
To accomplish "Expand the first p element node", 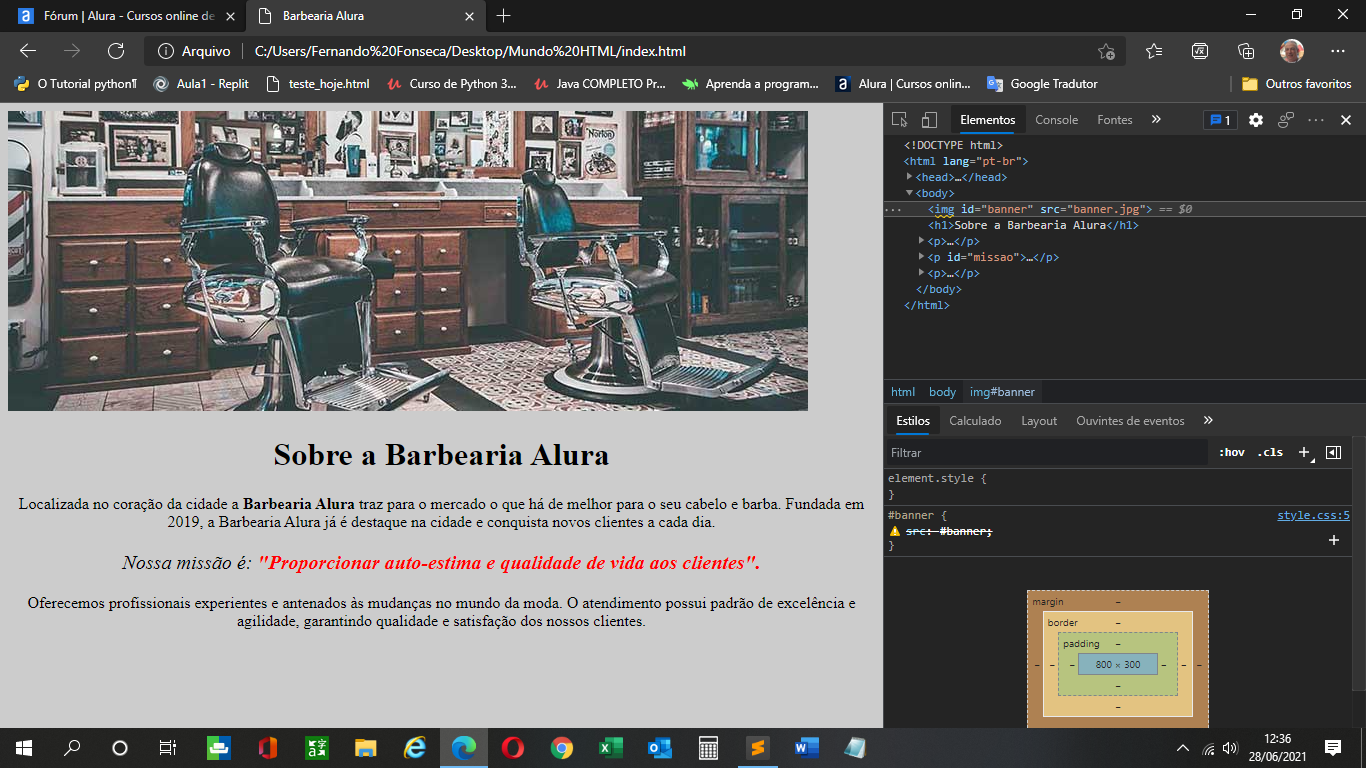I will click(922, 241).
